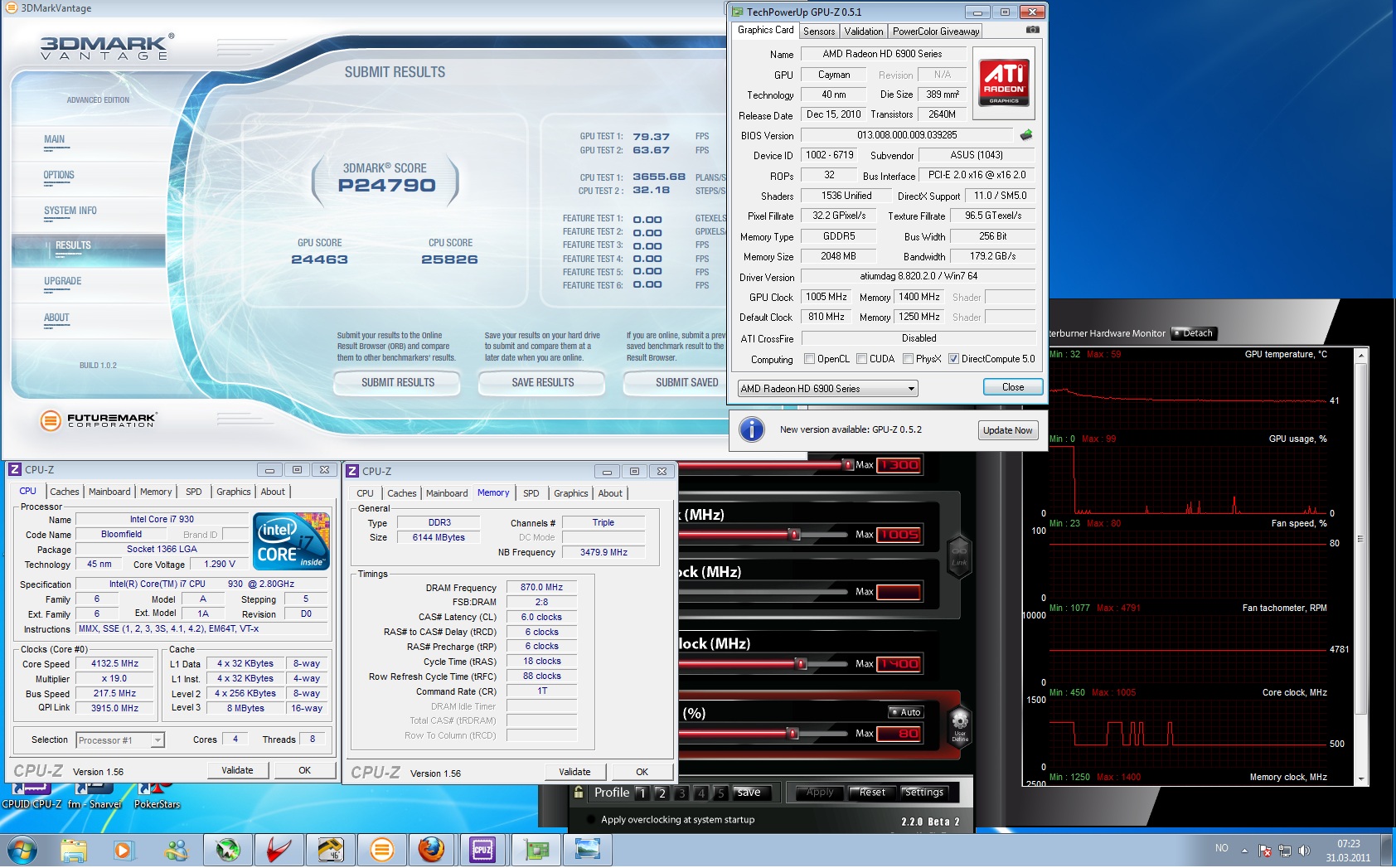1396x868 pixels.
Task: Switch to the green arrow taskbar application
Action: 227,850
